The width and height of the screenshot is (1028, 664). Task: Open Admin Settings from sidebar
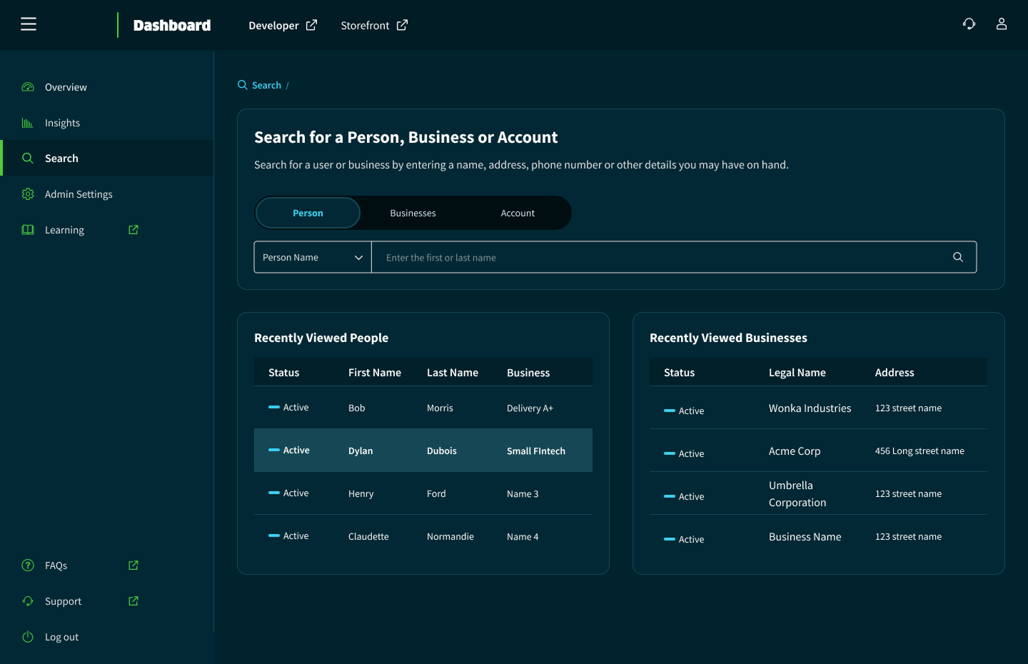78,194
